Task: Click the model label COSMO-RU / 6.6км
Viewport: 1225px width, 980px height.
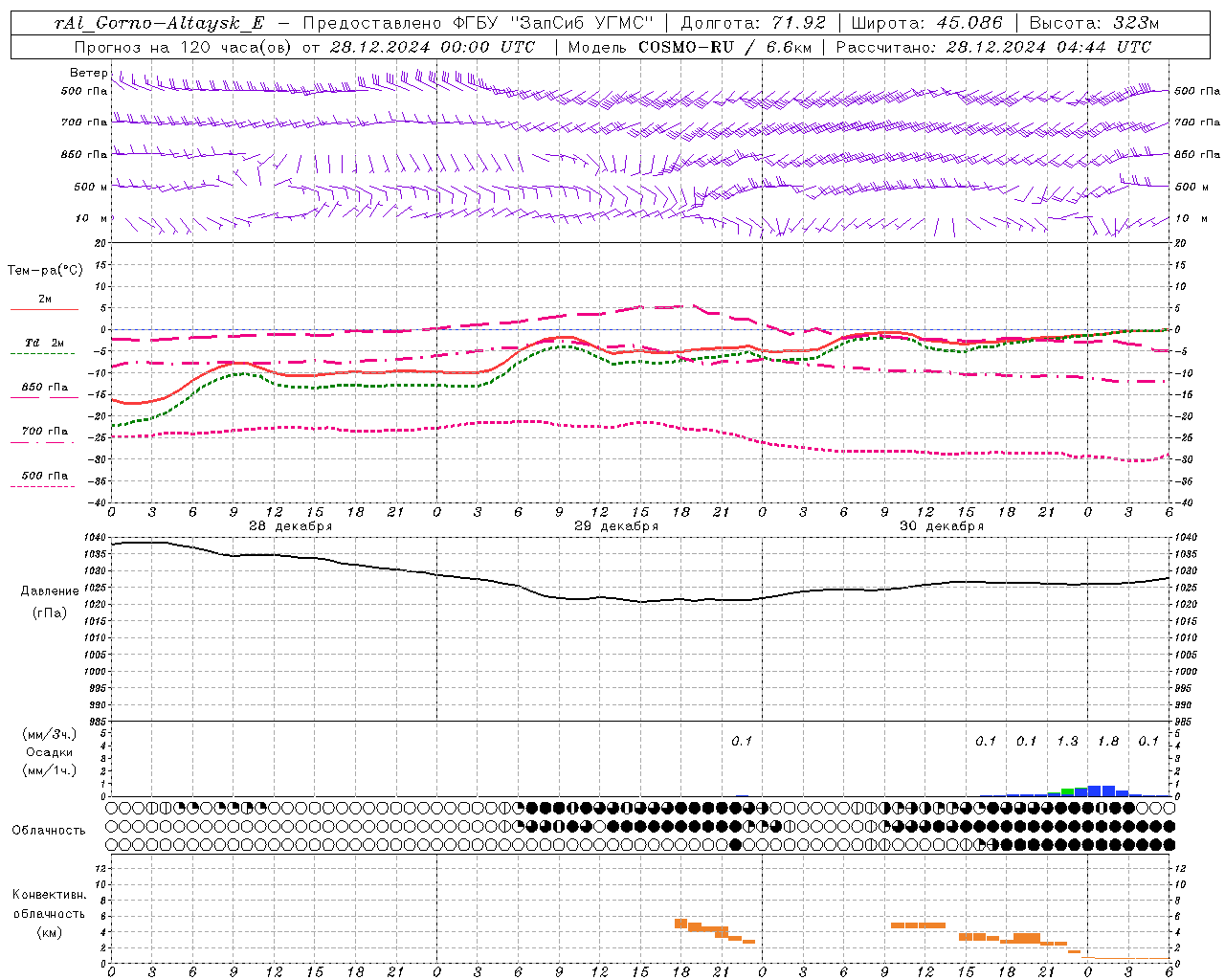Action: point(725,47)
